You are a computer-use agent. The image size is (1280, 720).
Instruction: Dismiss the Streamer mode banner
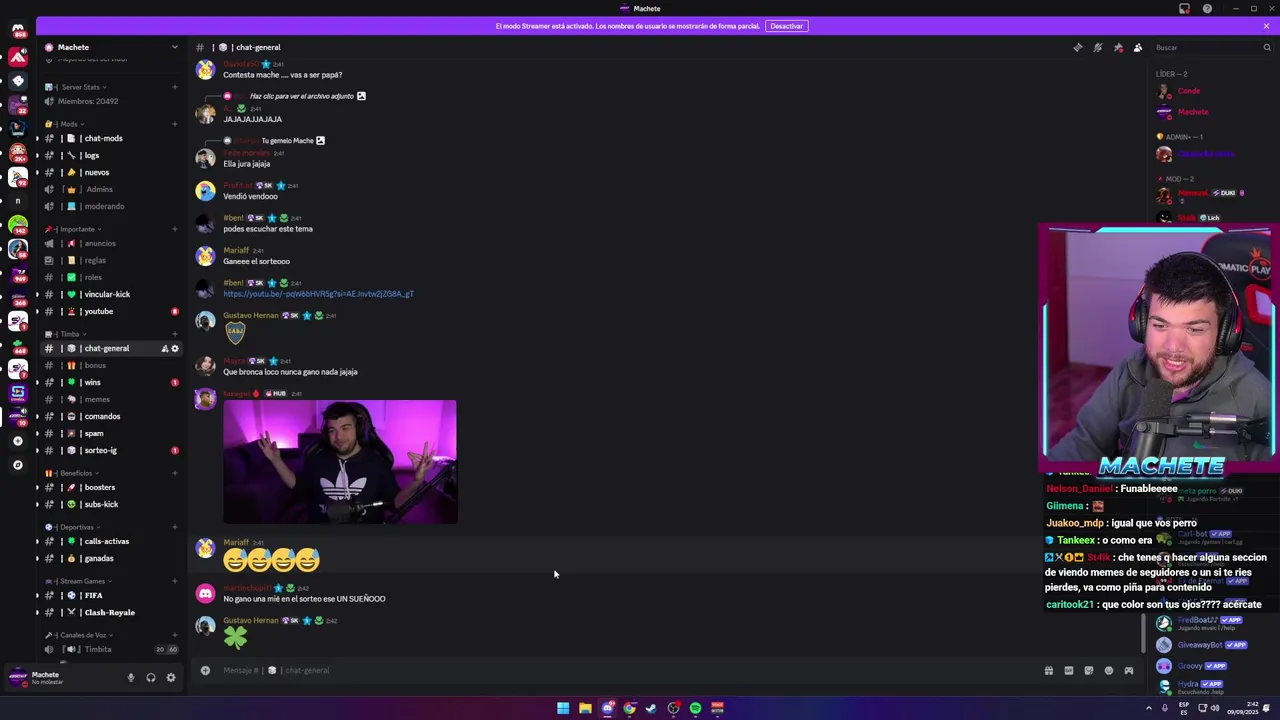[1266, 26]
